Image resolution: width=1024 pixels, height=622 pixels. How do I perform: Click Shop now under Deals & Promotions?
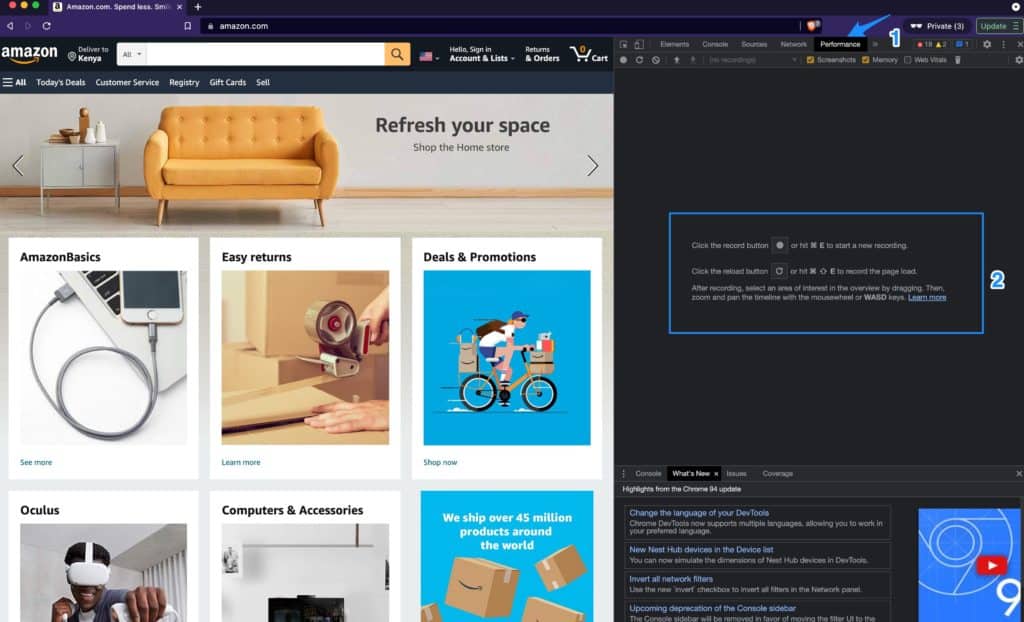(440, 463)
